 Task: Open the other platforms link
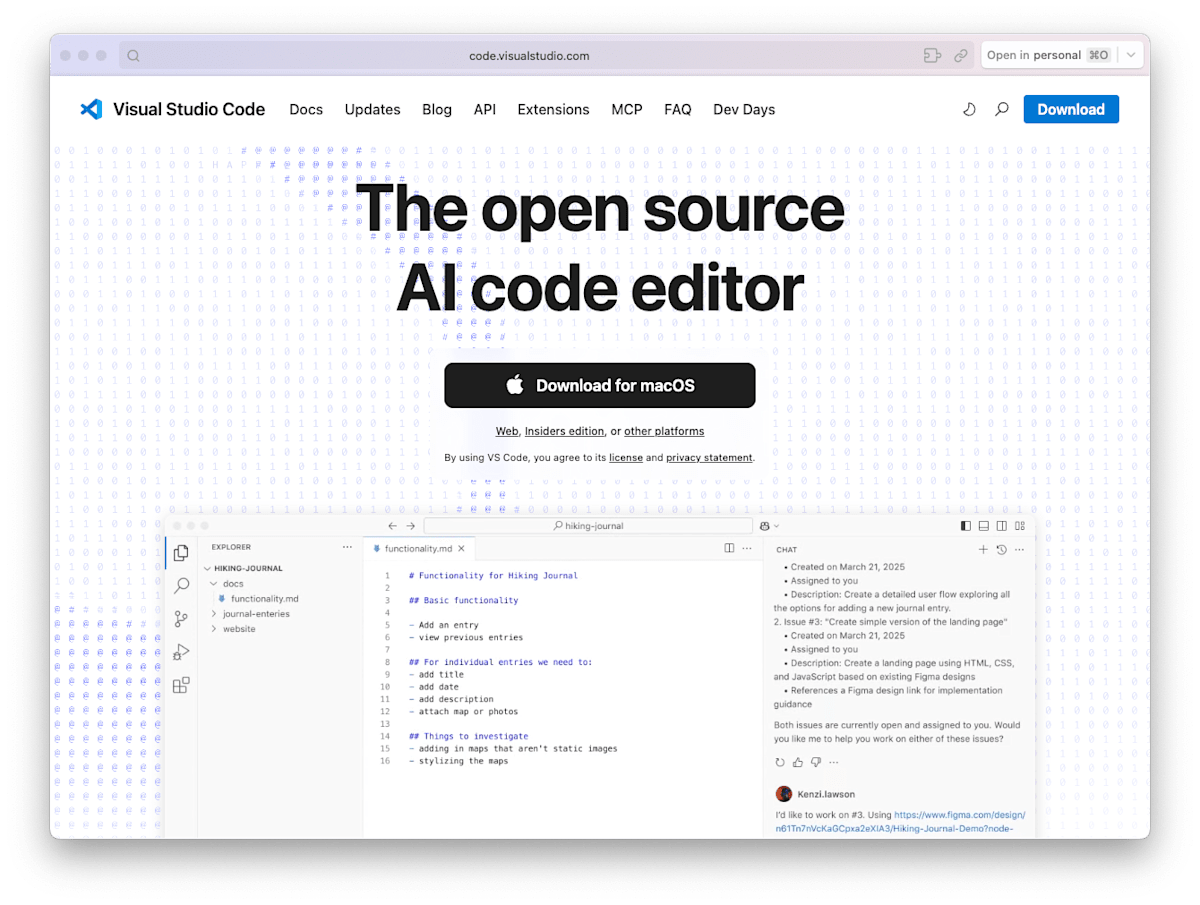click(x=664, y=431)
